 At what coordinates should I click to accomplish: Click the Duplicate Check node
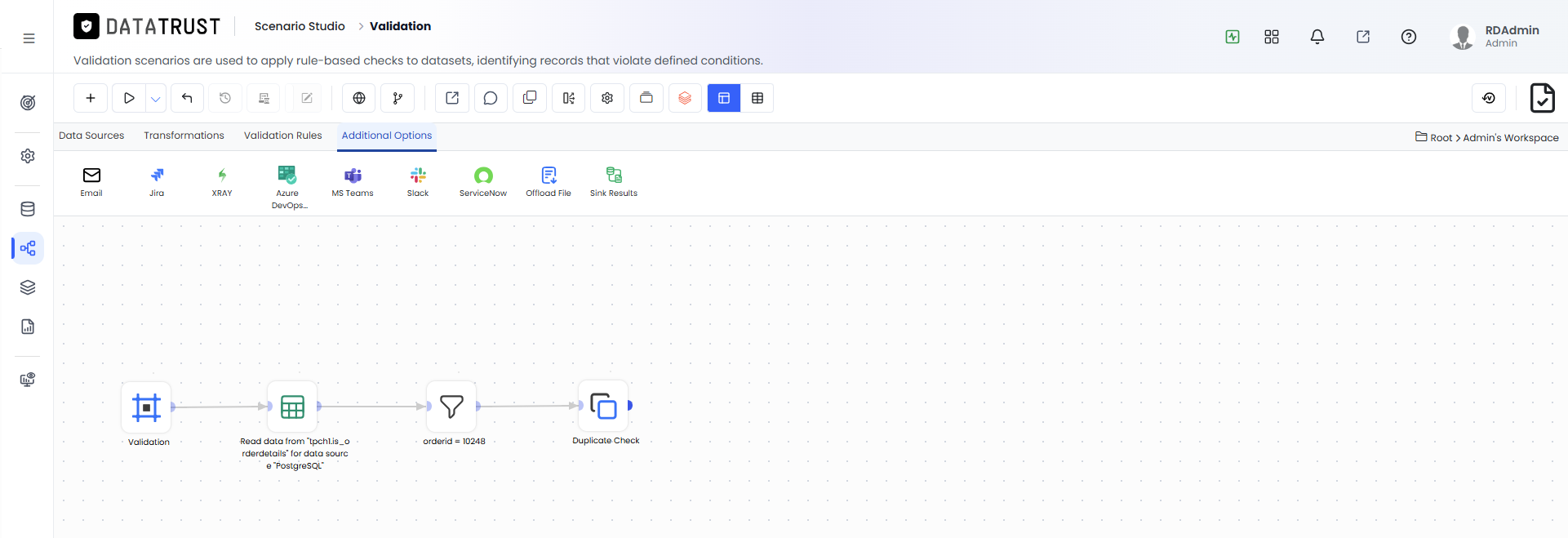tap(603, 406)
